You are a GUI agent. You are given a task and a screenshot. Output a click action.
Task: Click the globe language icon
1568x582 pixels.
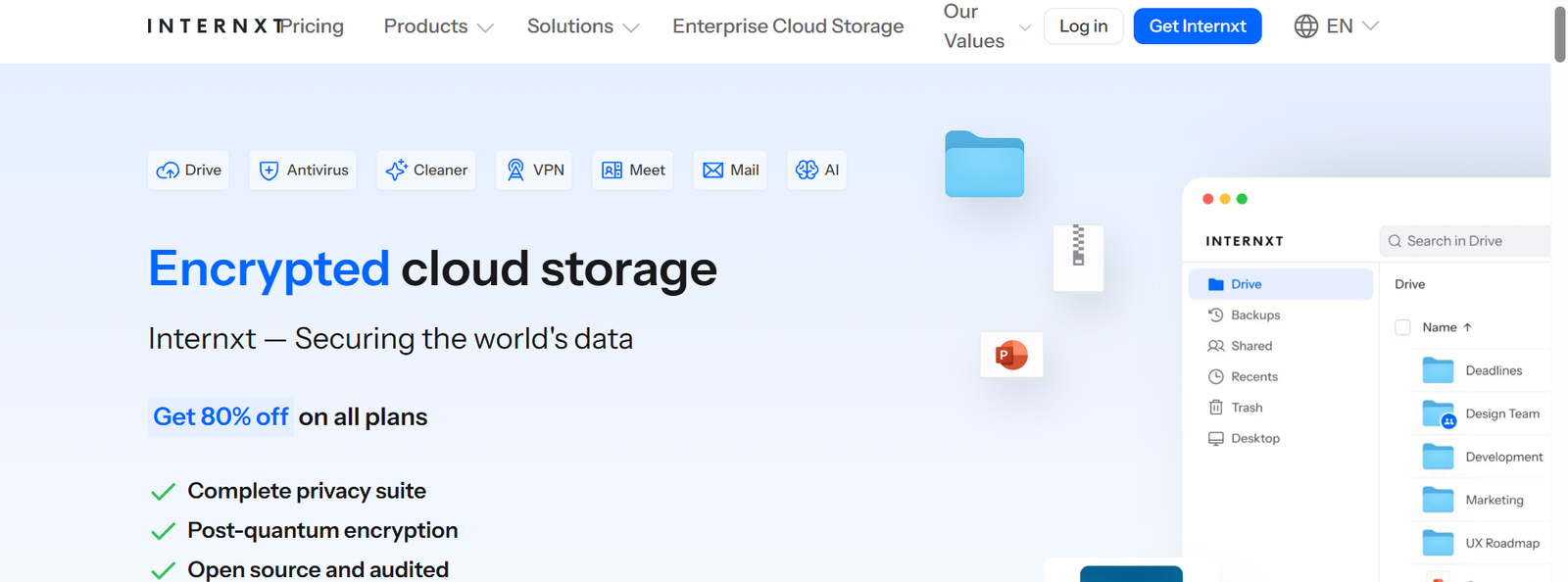point(1306,26)
